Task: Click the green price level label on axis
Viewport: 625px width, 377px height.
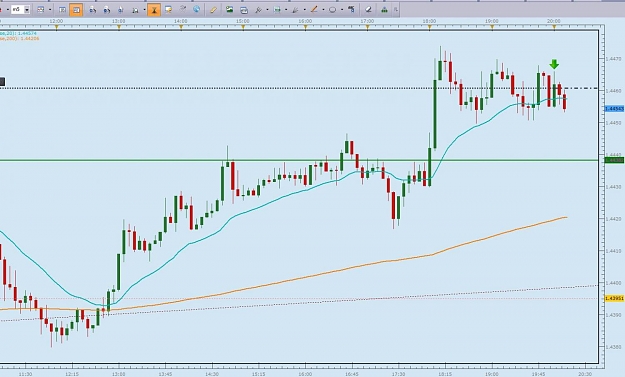Action: (614, 160)
